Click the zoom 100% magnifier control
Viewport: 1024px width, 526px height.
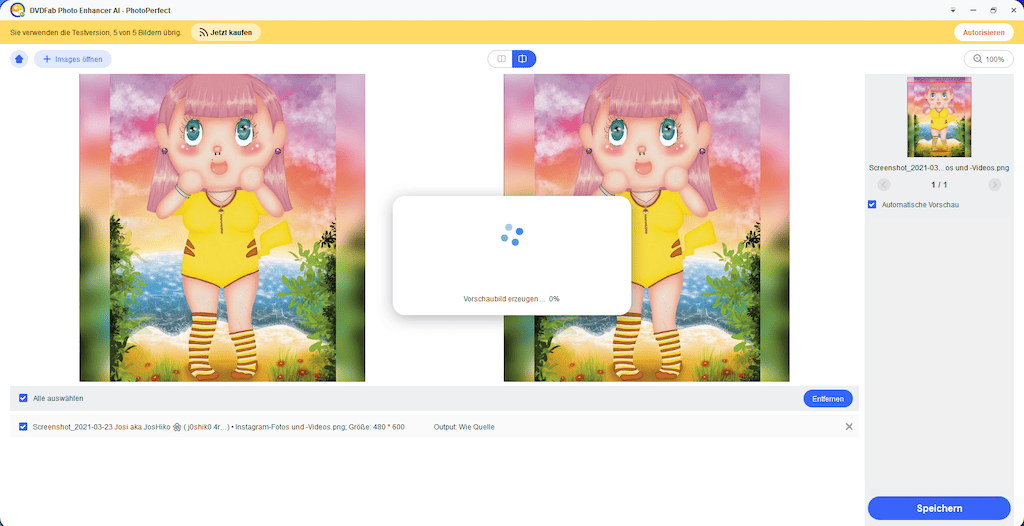988,59
